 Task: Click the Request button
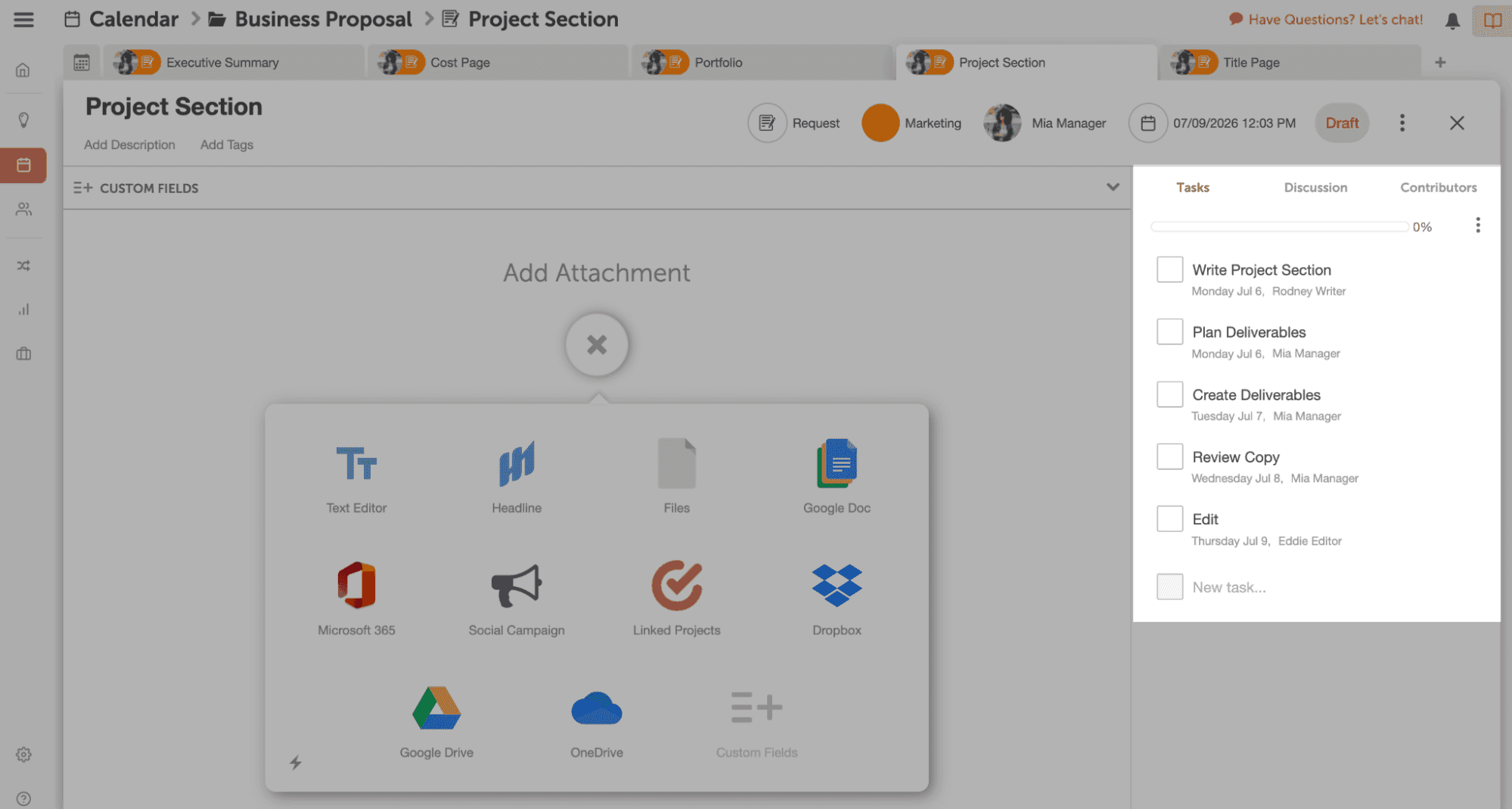tap(795, 123)
